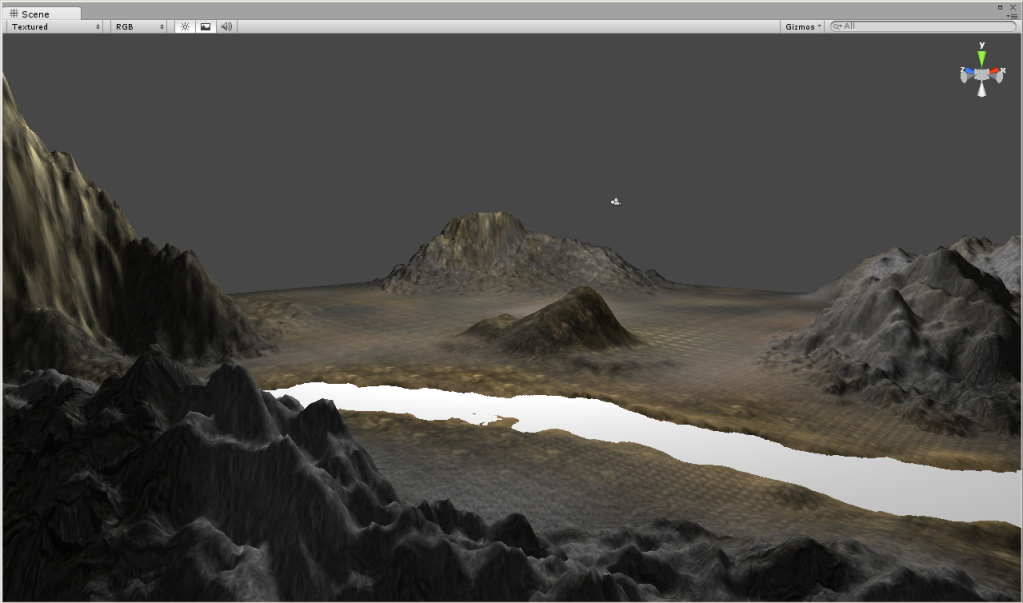Open the RGB render mode dropdown
This screenshot has height=603, width=1023.
coord(138,27)
